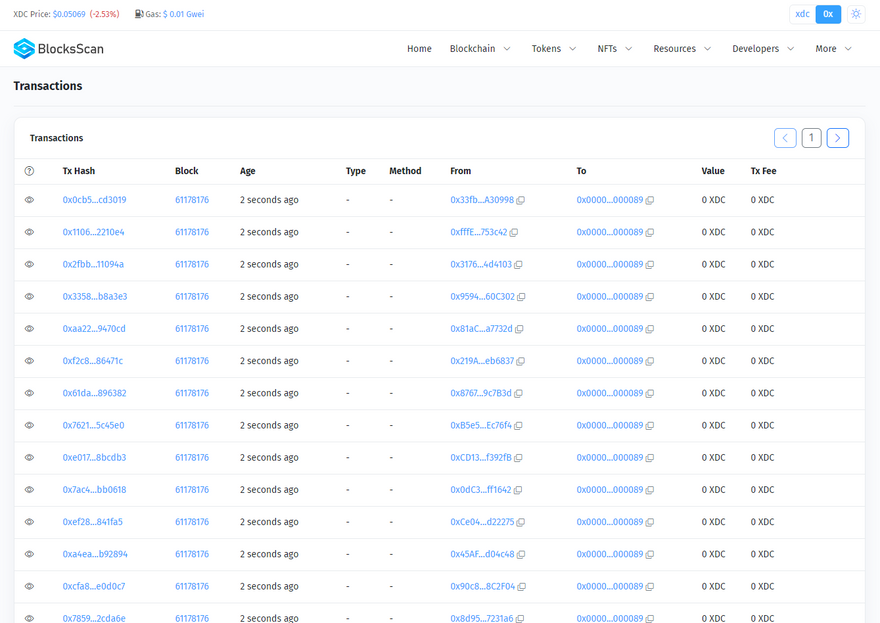Copy To address in row 0x2fbb...11094a
880x623 pixels.
(649, 265)
